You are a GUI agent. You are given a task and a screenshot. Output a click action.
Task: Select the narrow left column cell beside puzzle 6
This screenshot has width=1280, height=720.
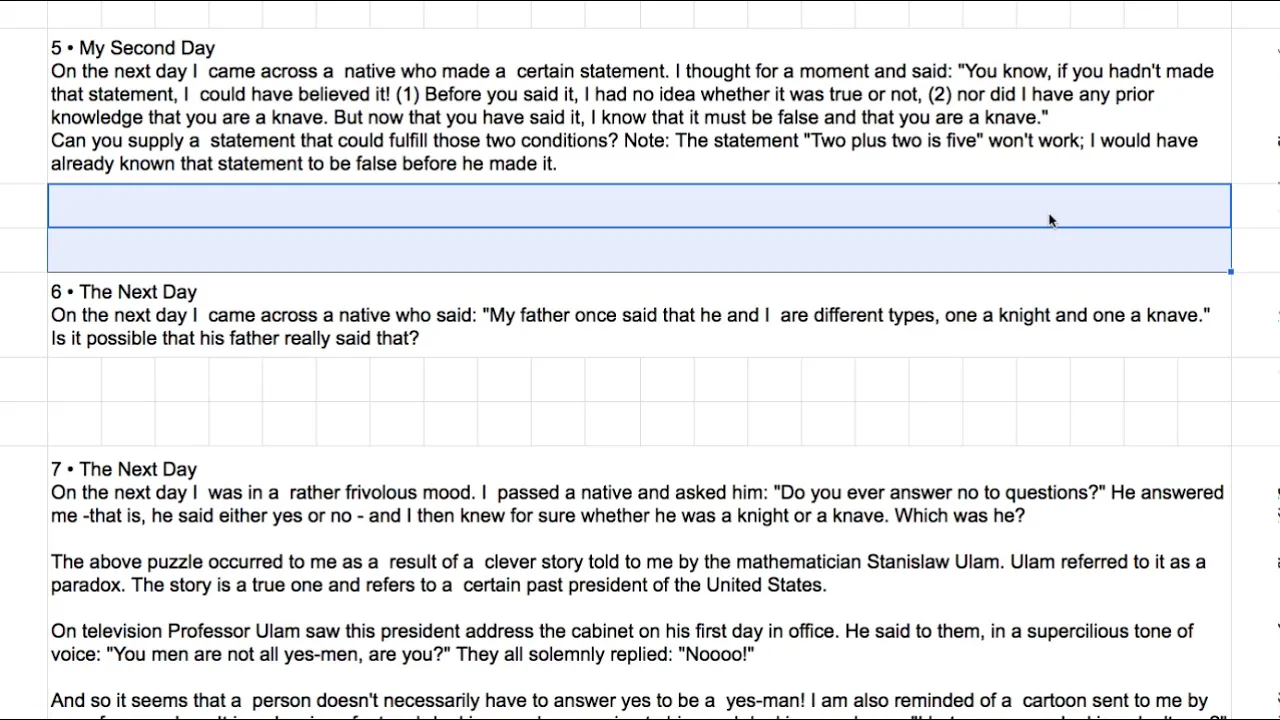coord(24,315)
